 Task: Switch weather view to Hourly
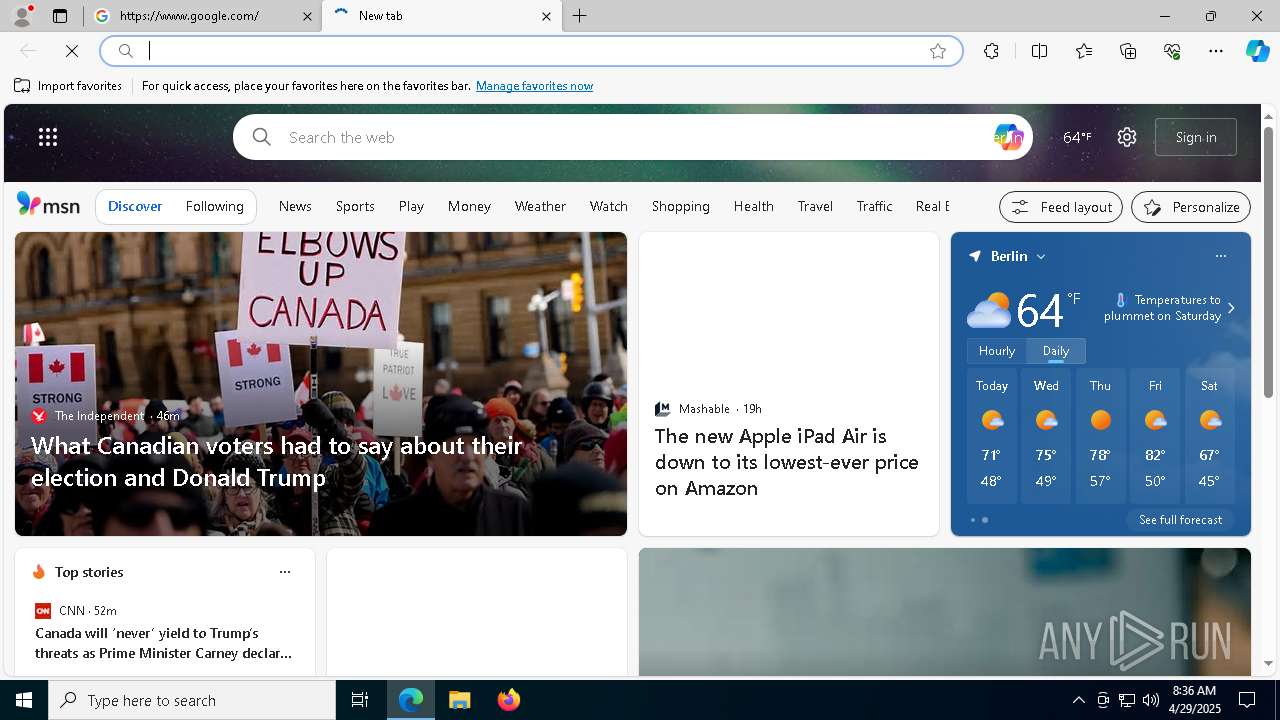[x=997, y=351]
